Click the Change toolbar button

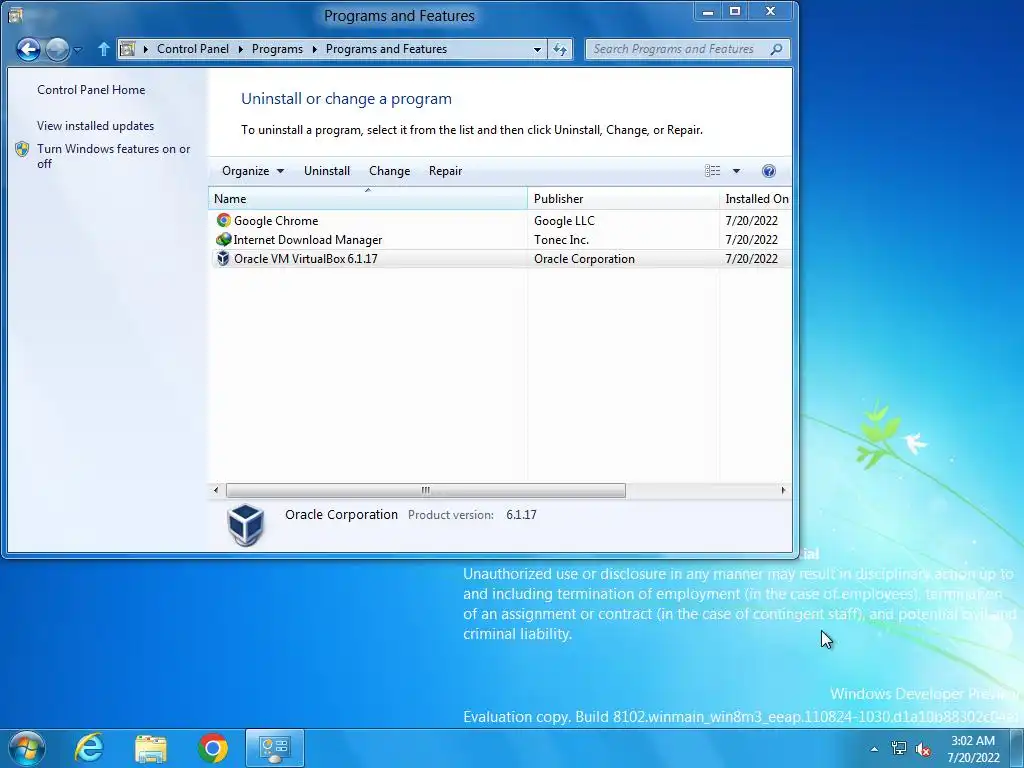[389, 170]
